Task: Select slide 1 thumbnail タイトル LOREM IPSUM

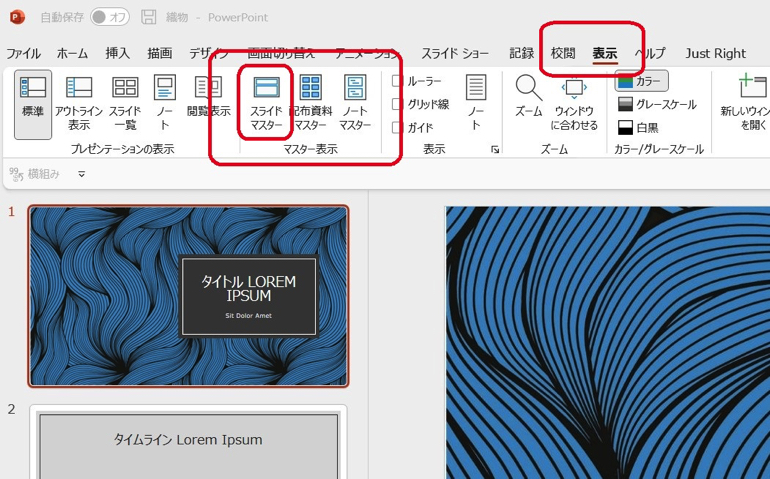Action: 189,296
